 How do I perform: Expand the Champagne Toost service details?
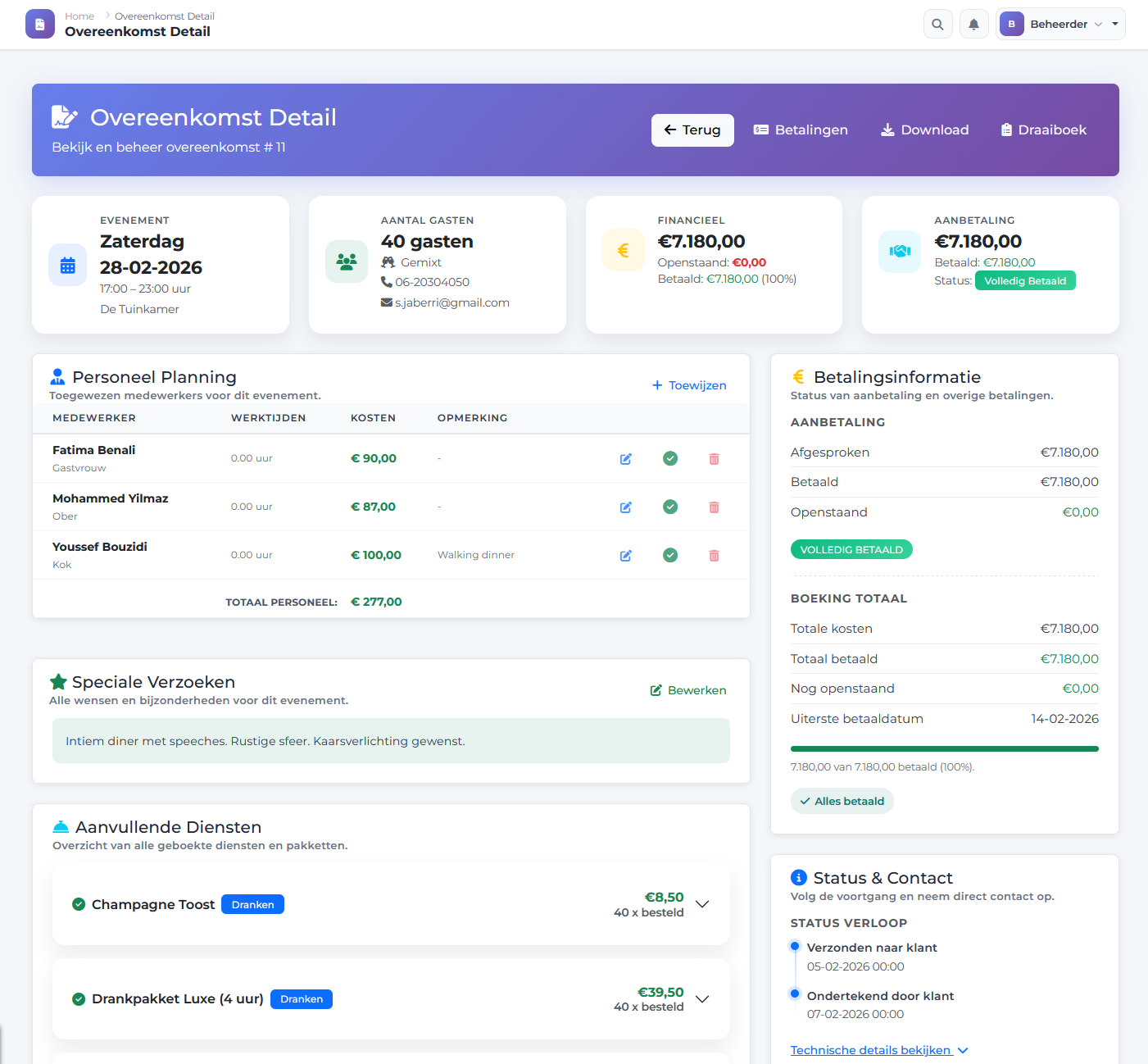click(702, 904)
